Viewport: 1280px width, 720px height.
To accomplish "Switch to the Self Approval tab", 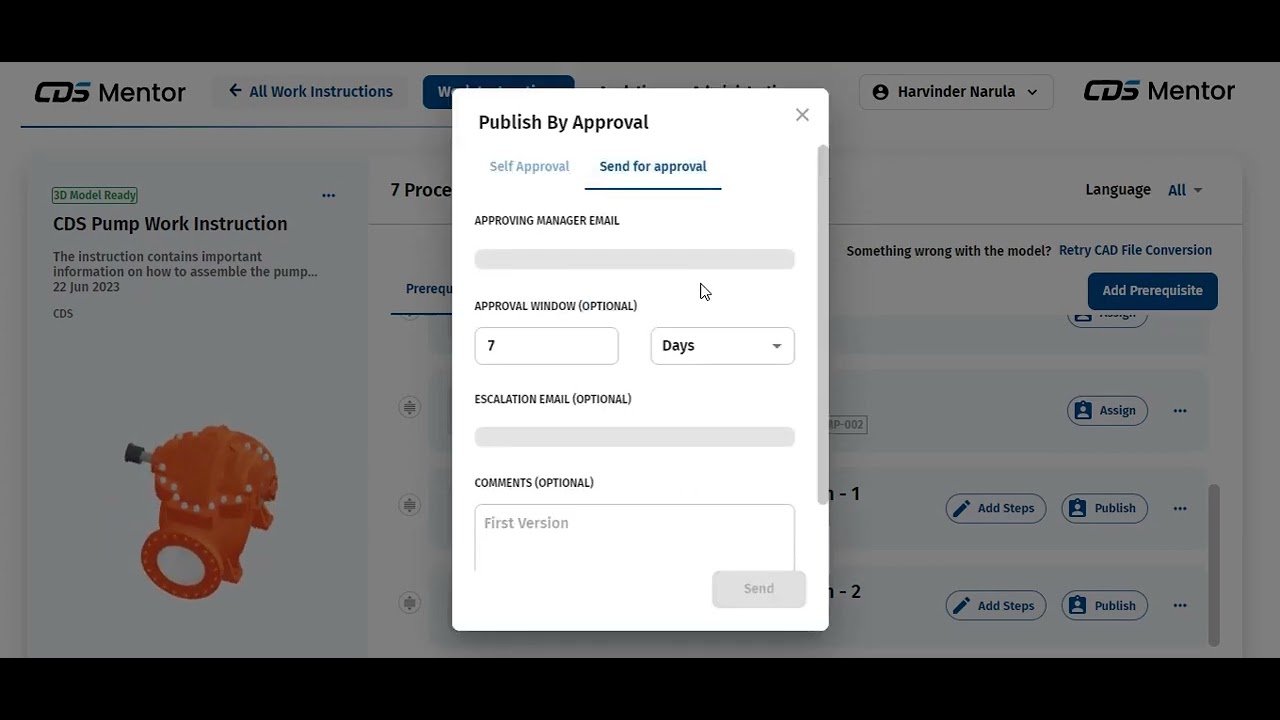I will (529, 167).
